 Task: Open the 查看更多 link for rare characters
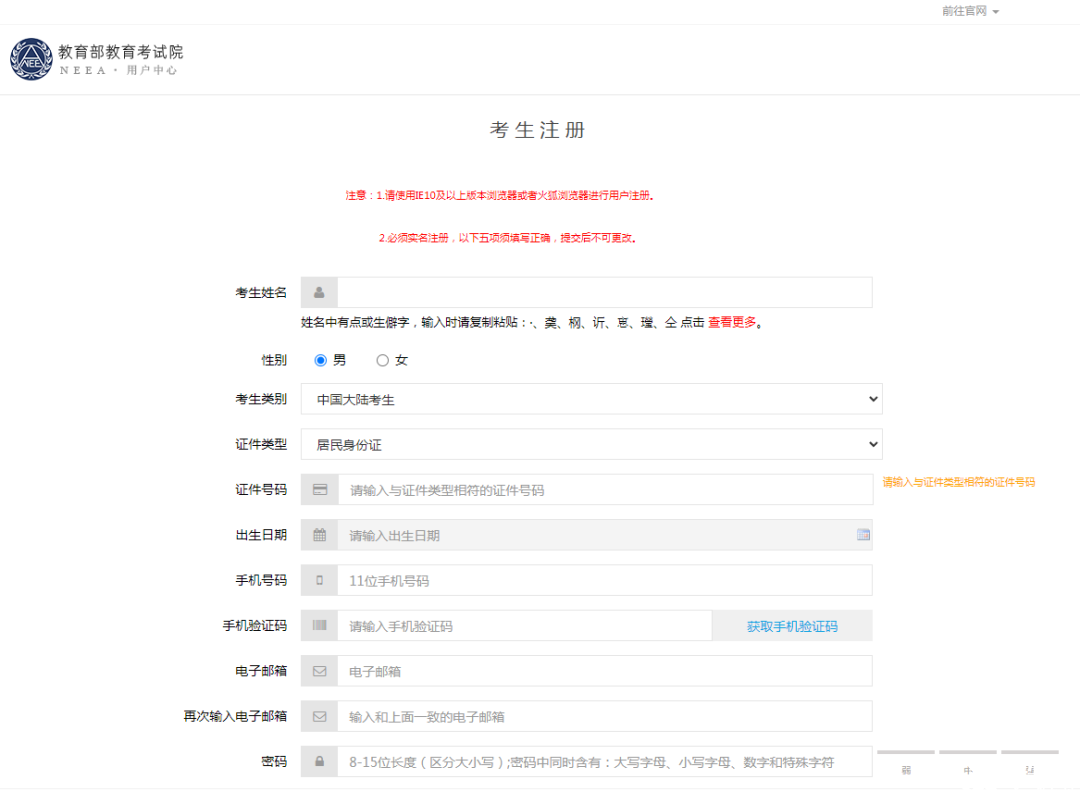coord(732,322)
